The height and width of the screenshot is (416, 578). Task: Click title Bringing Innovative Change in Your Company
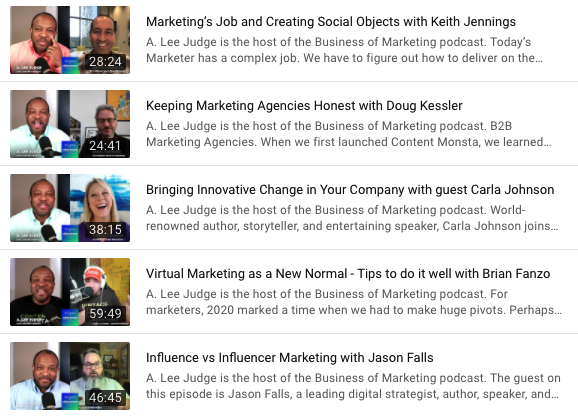(350, 190)
